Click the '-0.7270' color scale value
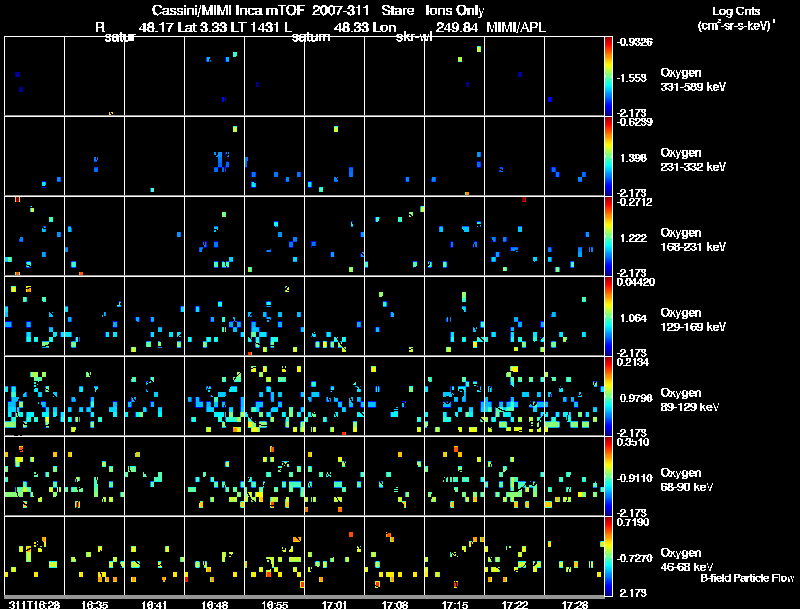 click(634, 558)
